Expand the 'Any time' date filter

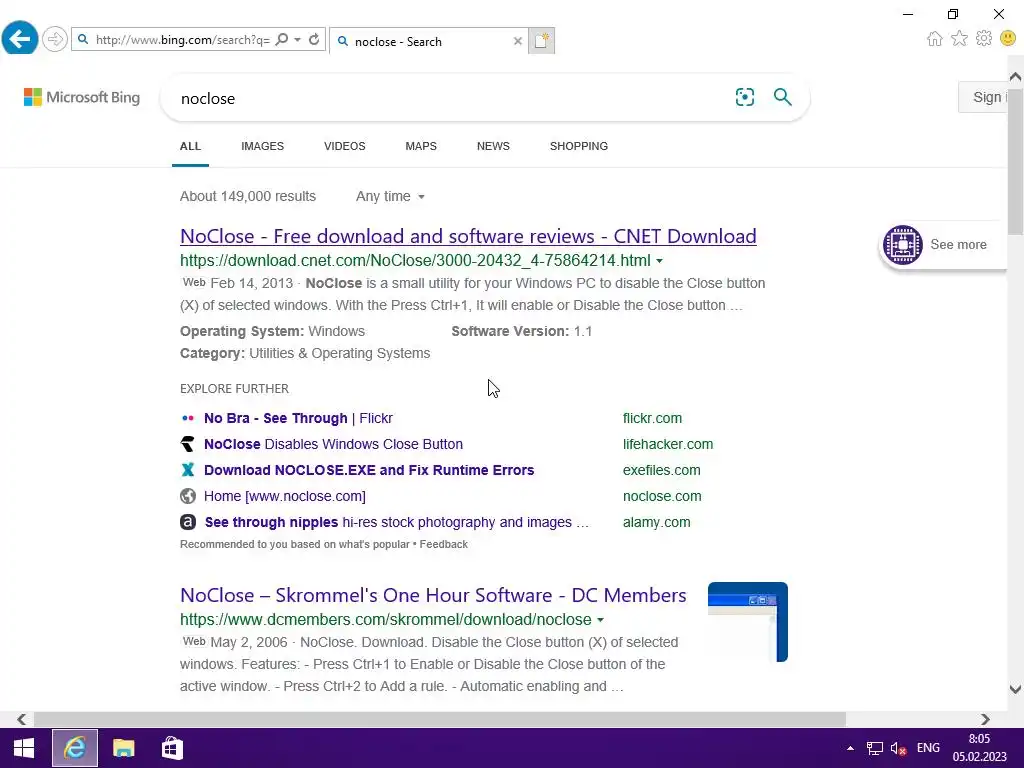point(390,197)
